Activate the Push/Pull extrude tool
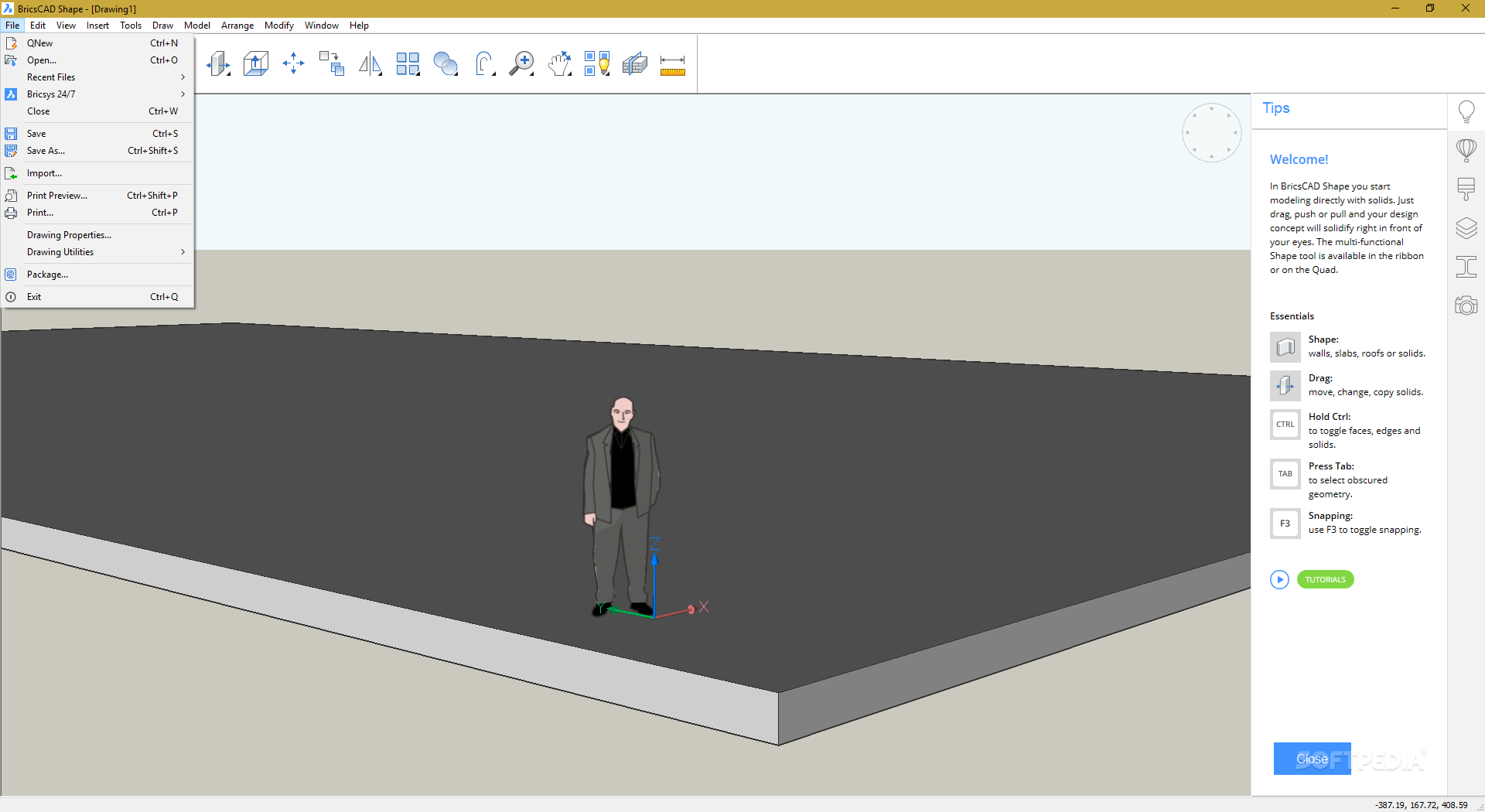The image size is (1485, 812). (256, 63)
